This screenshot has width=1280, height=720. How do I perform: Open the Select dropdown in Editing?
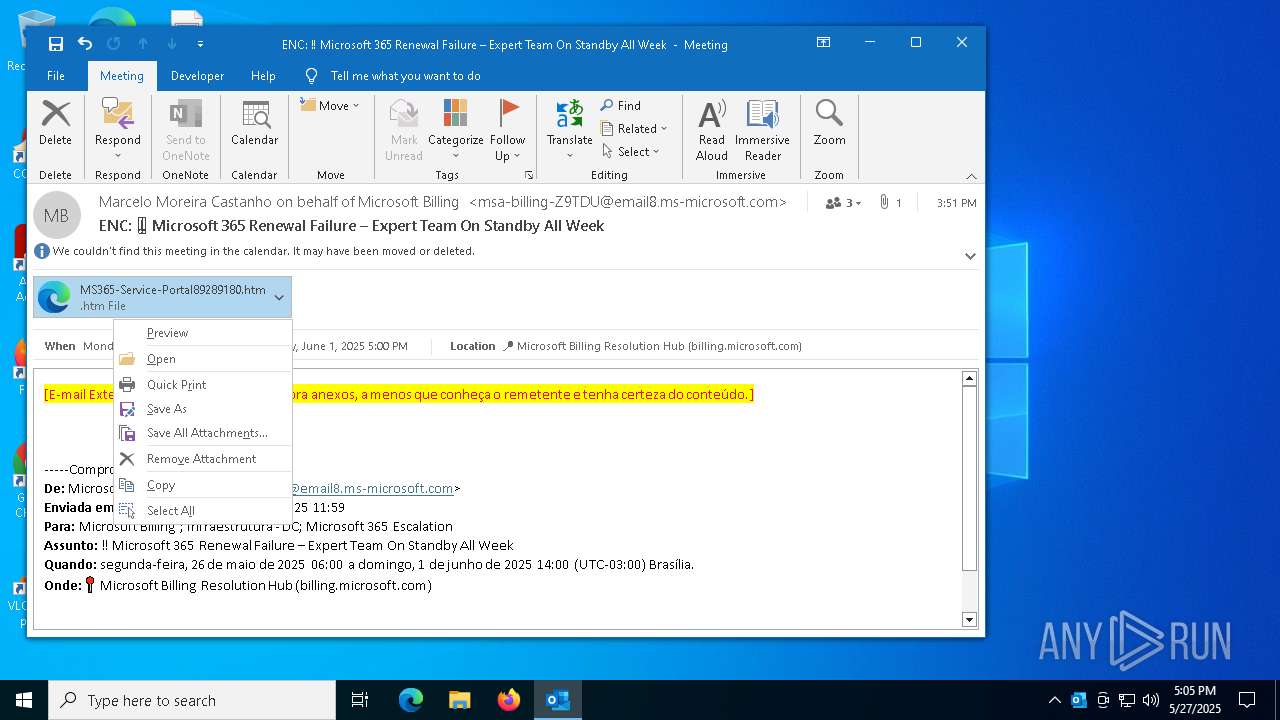(631, 151)
